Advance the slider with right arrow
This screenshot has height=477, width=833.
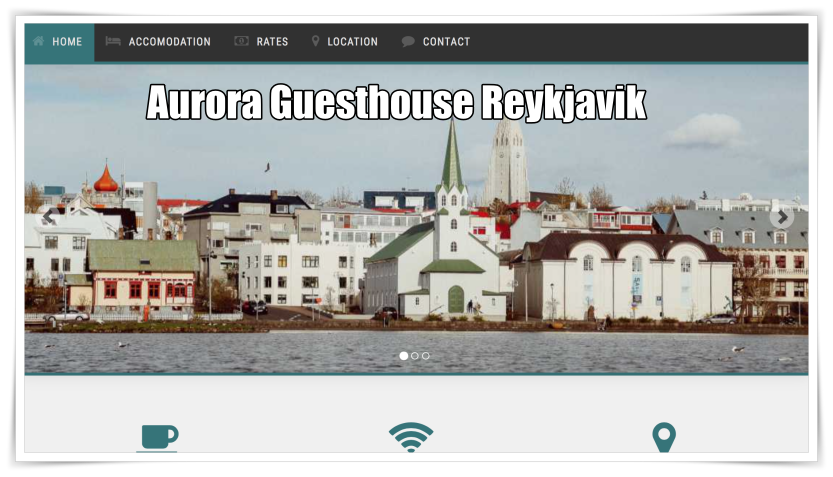click(782, 217)
